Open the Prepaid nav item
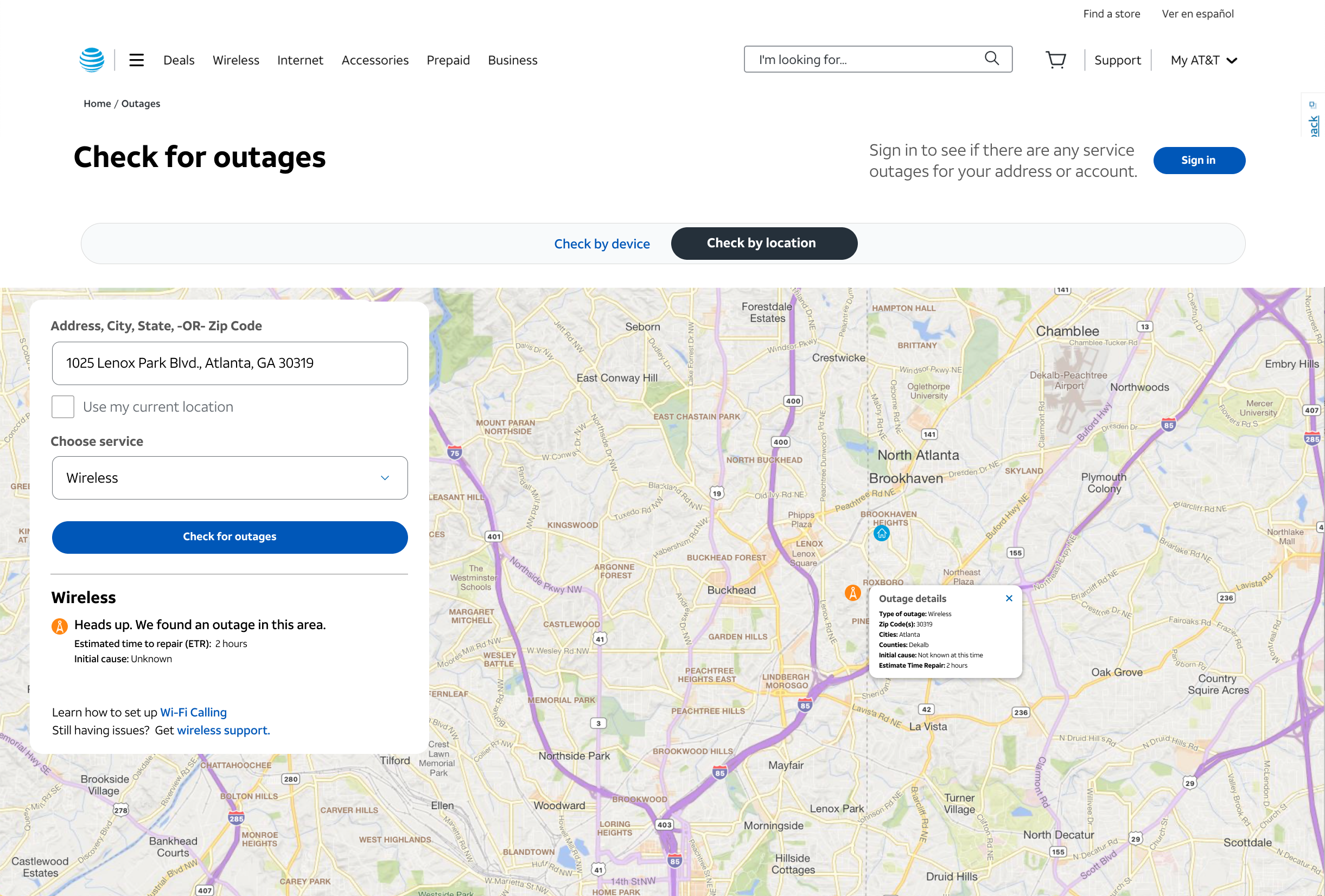1325x896 pixels. [448, 60]
